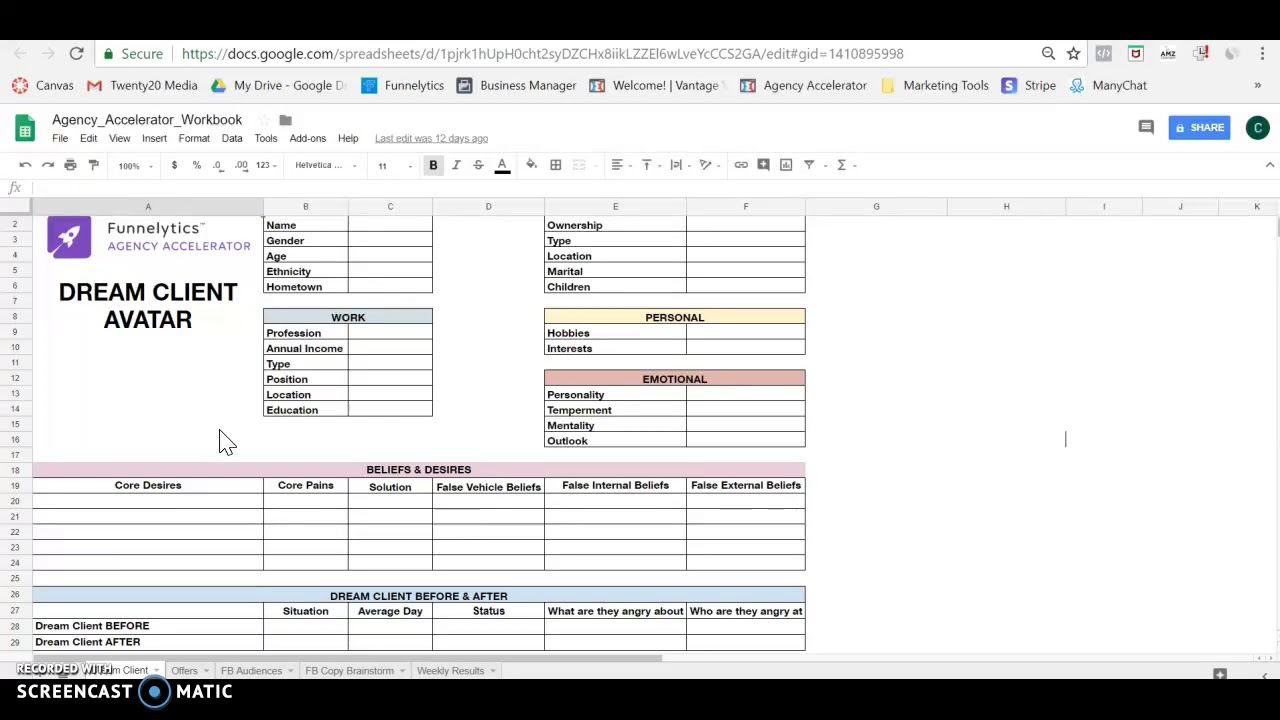
Task: Open the Funnelytics bookmark
Action: tap(402, 85)
